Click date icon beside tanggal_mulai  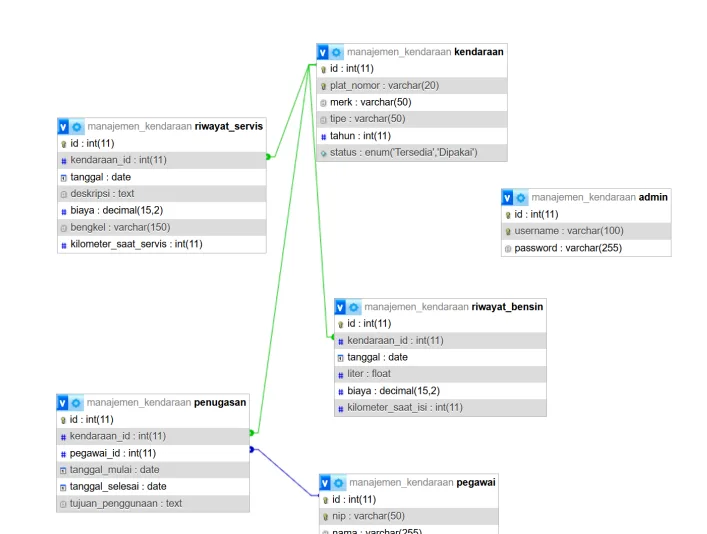[63, 470]
